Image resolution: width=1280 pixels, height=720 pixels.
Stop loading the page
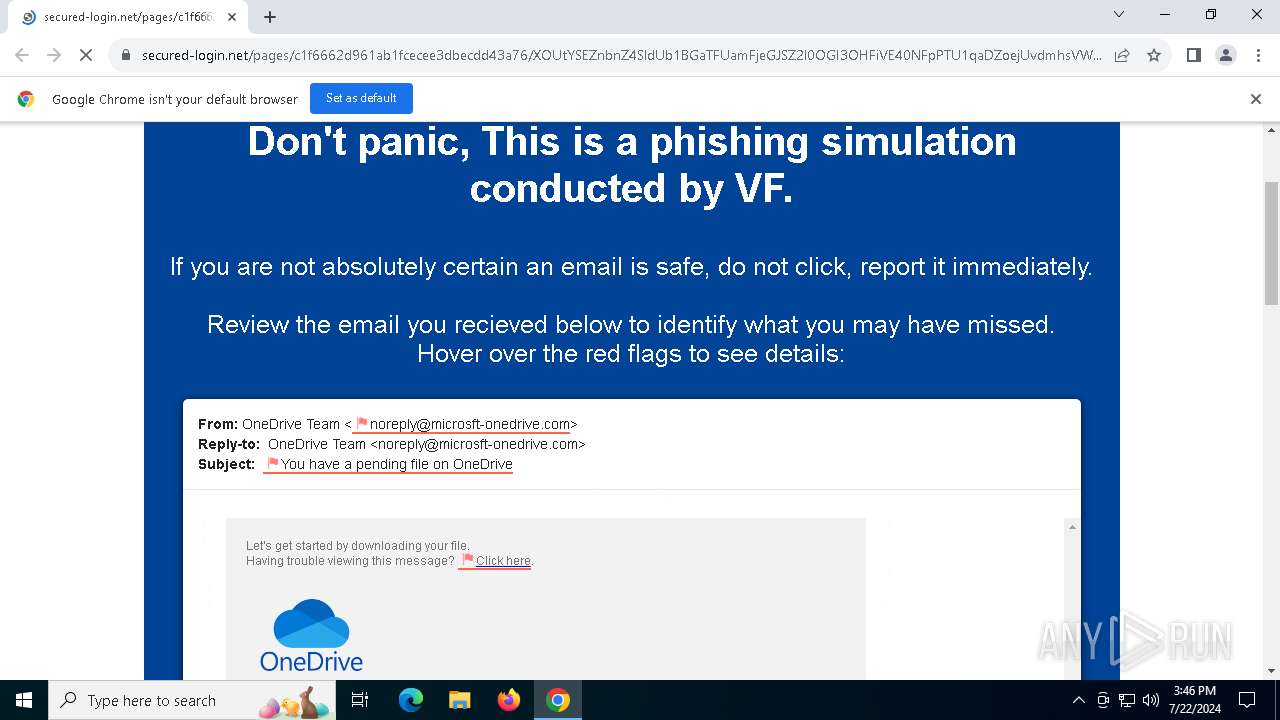point(86,55)
